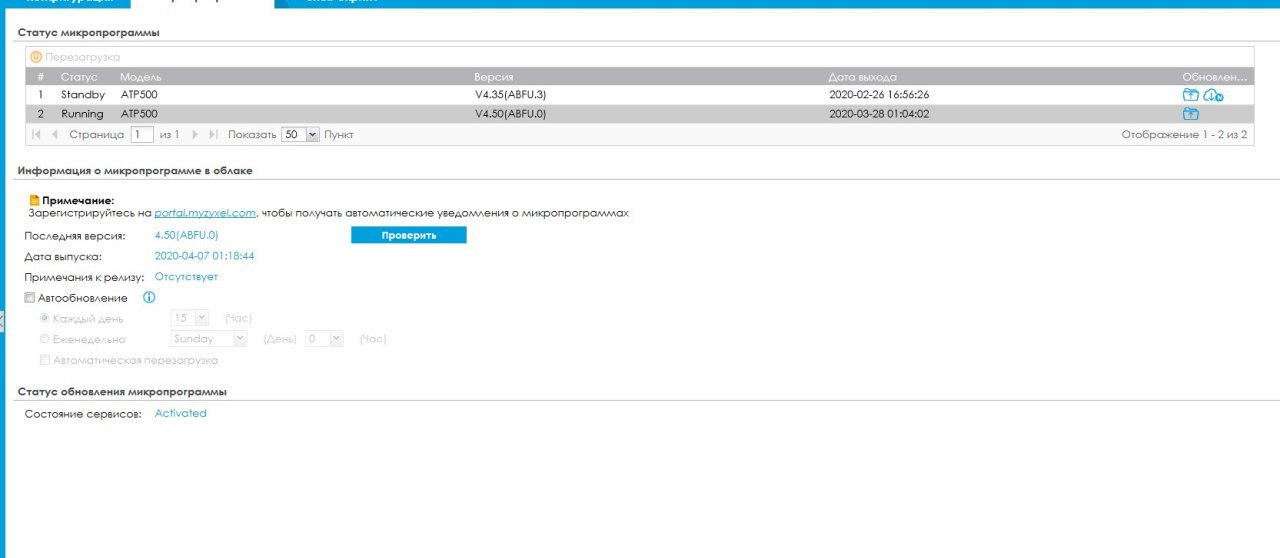Click the Перезагрузка reboot button
This screenshot has width=1280, height=558.
click(75, 57)
